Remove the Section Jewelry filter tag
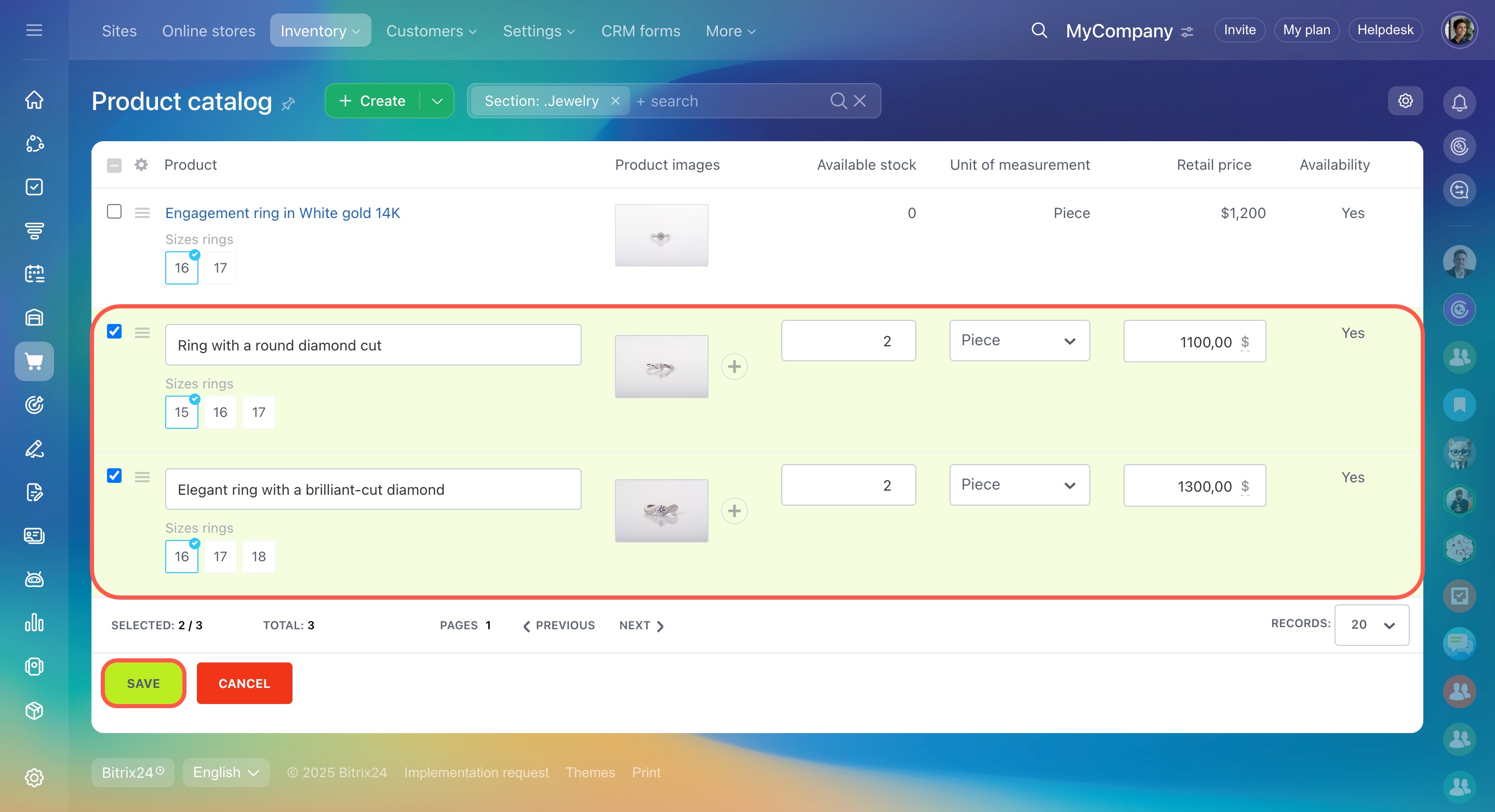1495x812 pixels. coord(616,101)
